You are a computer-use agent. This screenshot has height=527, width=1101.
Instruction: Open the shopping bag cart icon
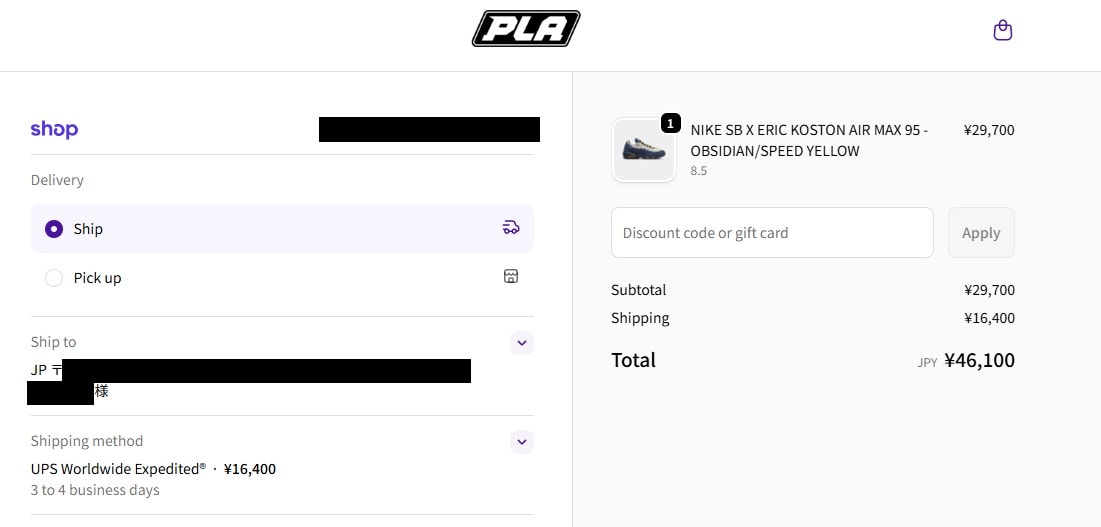pyautogui.click(x=1002, y=30)
